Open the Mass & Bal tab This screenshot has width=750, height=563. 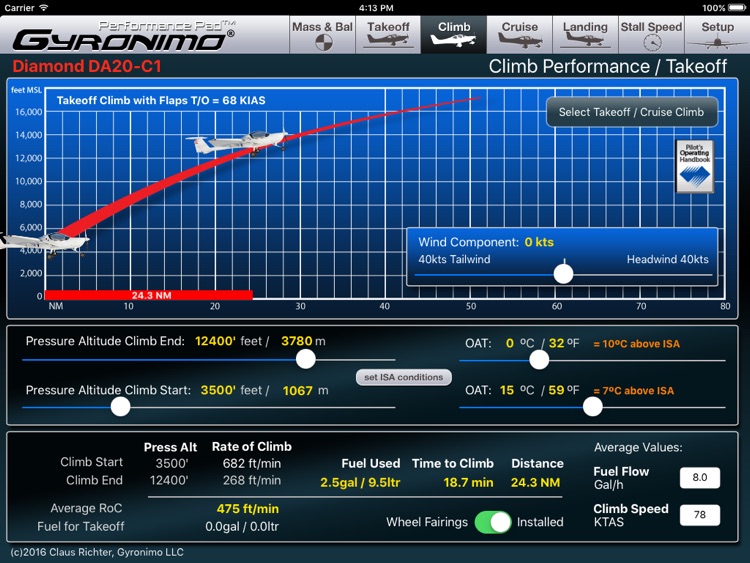322,34
